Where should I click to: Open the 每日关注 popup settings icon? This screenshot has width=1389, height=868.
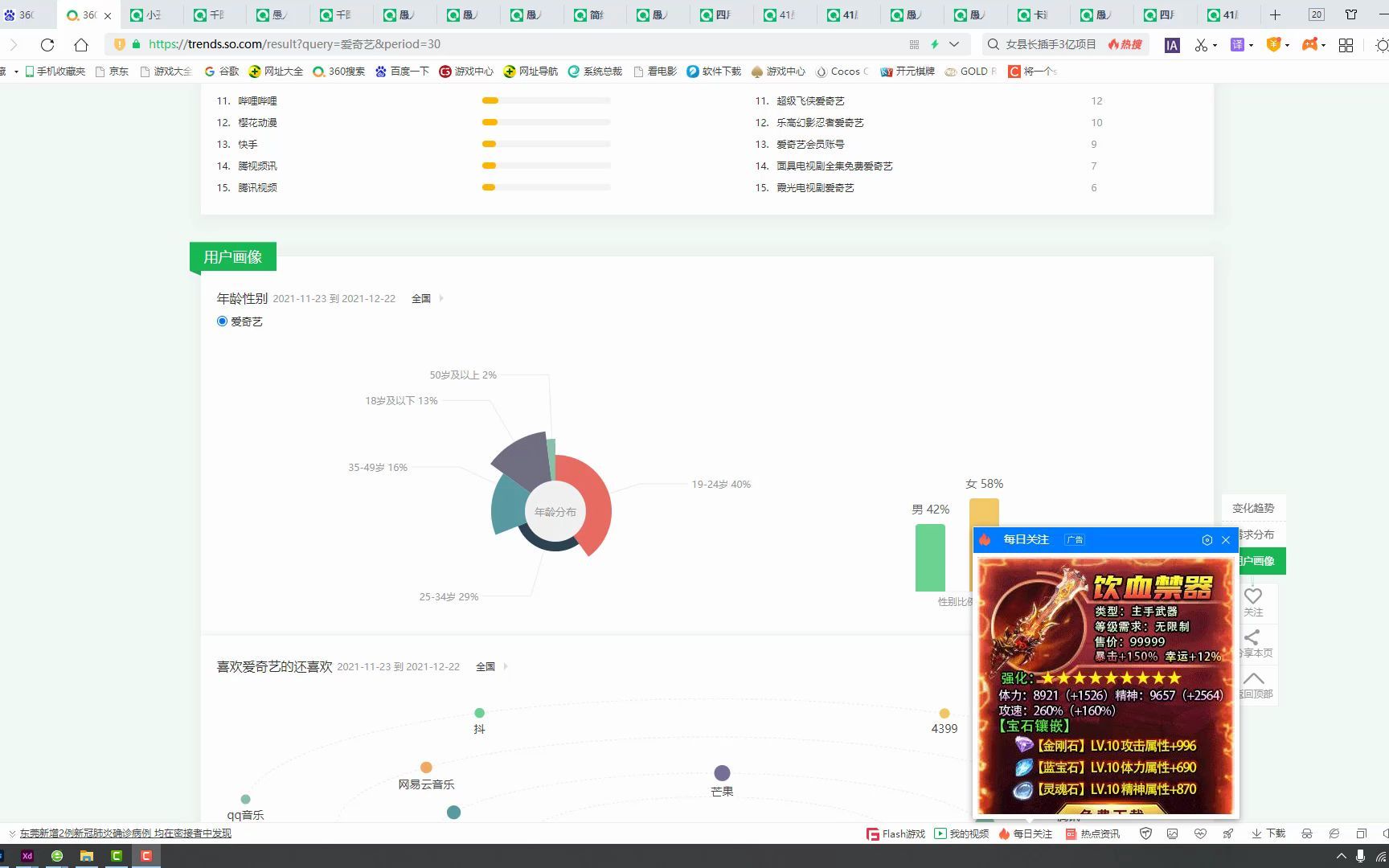[x=1207, y=540]
